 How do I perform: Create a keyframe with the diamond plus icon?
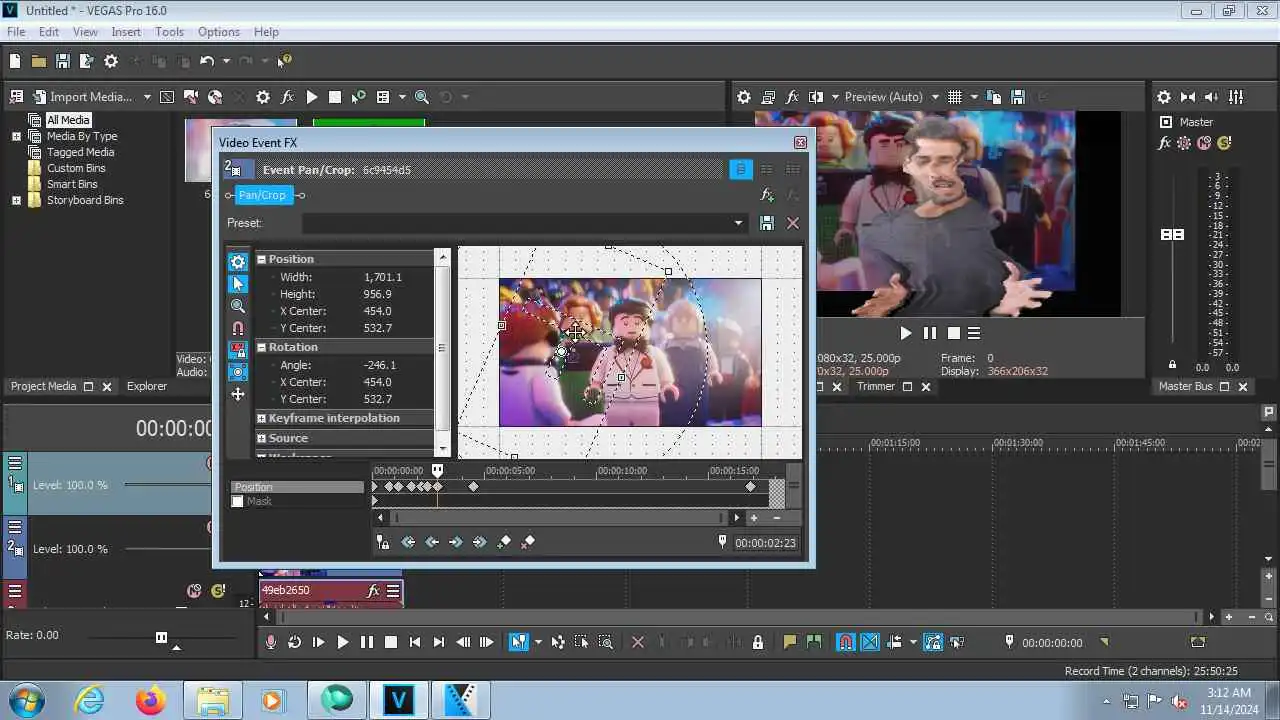pyautogui.click(x=504, y=542)
